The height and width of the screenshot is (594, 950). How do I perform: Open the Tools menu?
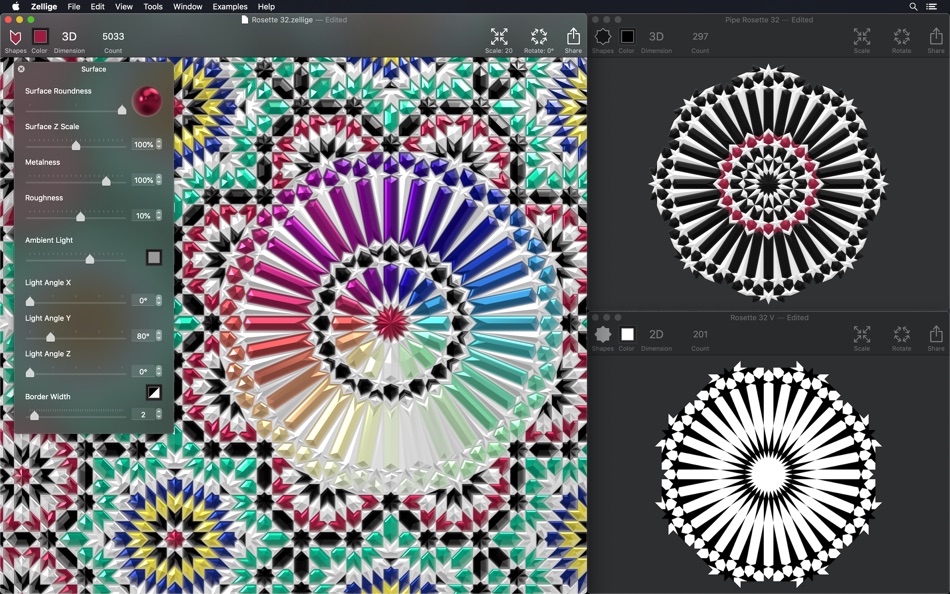tap(152, 7)
